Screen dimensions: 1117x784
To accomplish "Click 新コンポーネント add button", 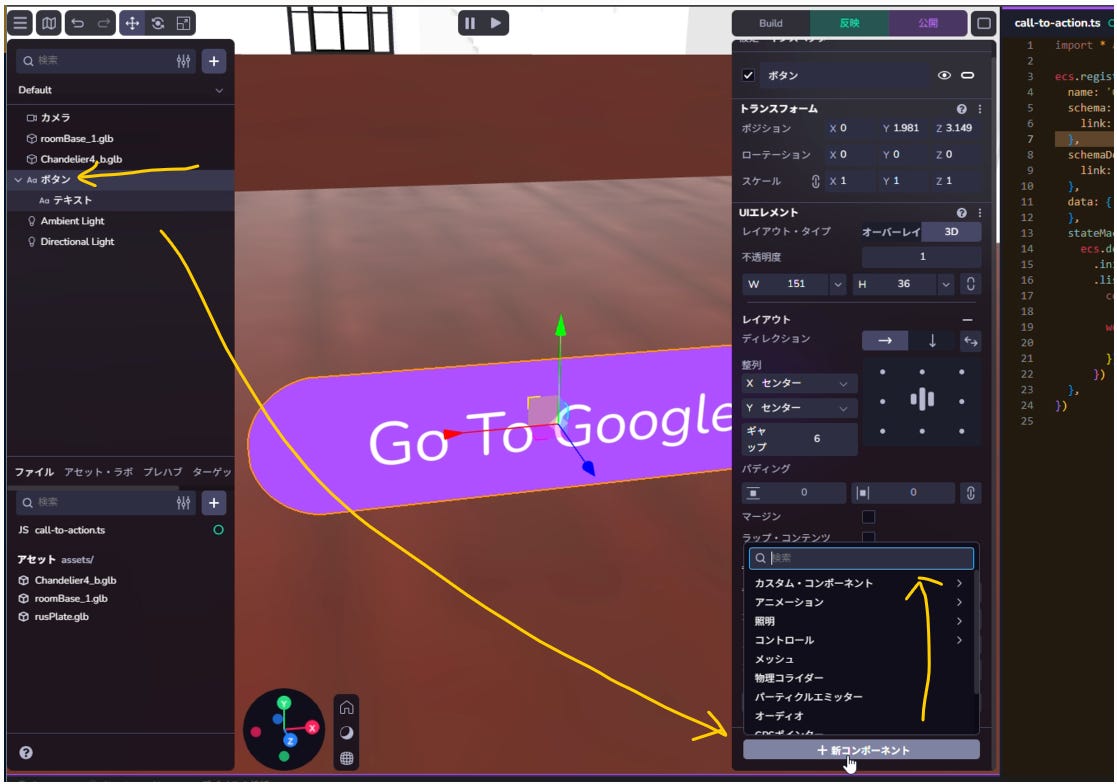I will (861, 751).
